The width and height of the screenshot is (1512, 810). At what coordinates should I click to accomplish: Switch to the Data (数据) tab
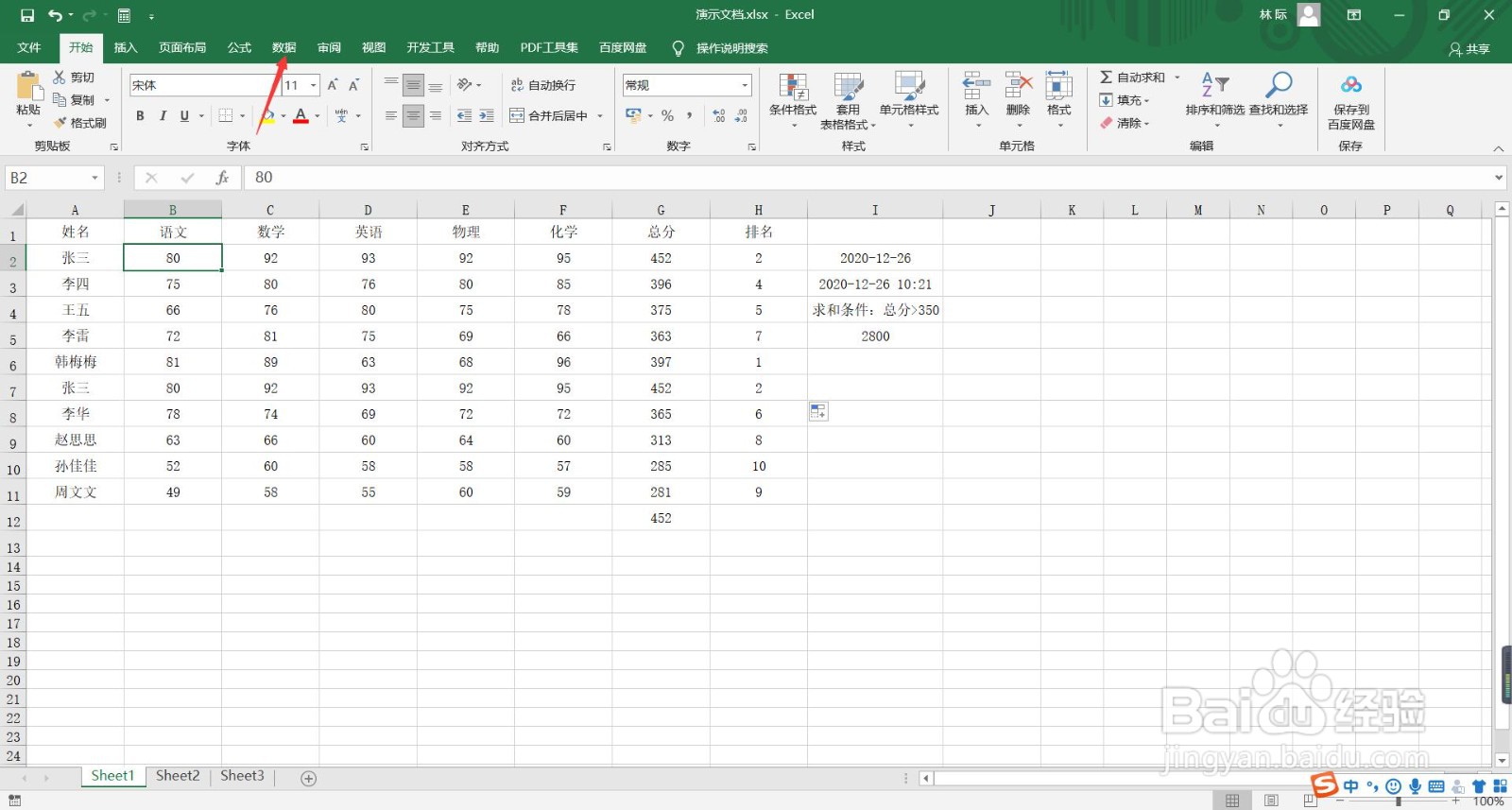(x=284, y=47)
